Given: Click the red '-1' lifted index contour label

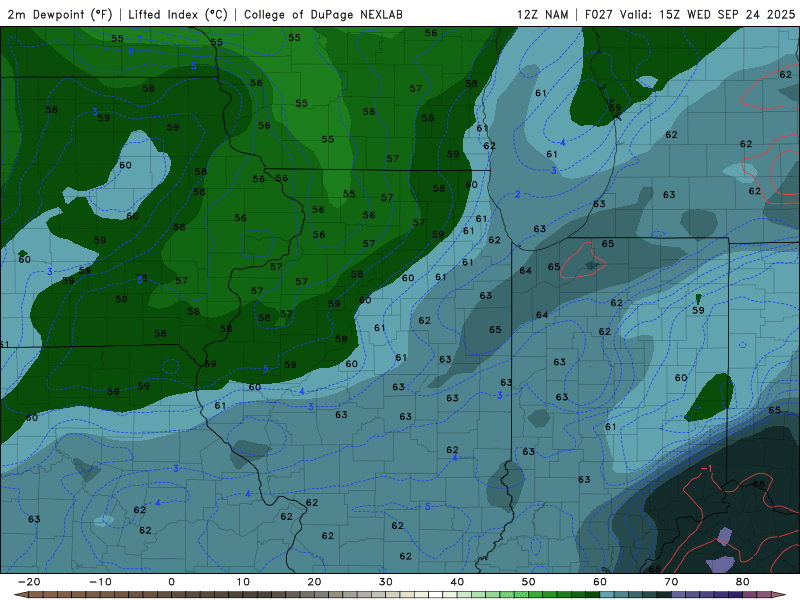Looking at the screenshot, I should [707, 468].
